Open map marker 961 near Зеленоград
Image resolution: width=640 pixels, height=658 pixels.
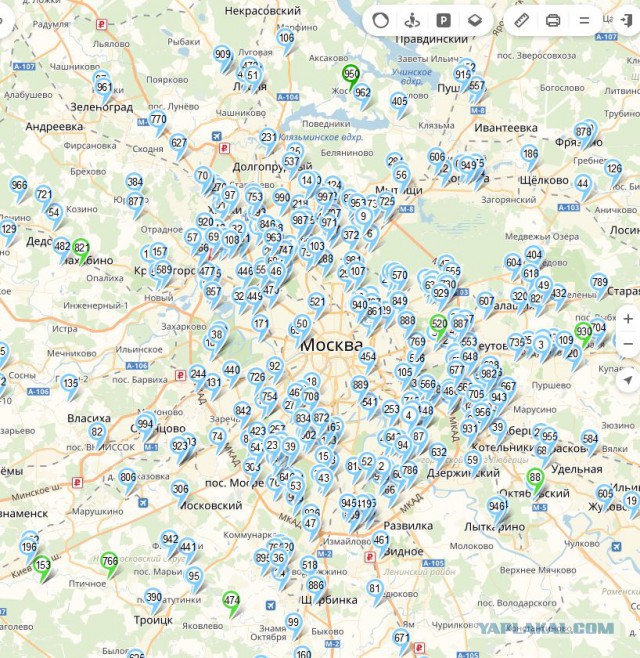click(104, 87)
